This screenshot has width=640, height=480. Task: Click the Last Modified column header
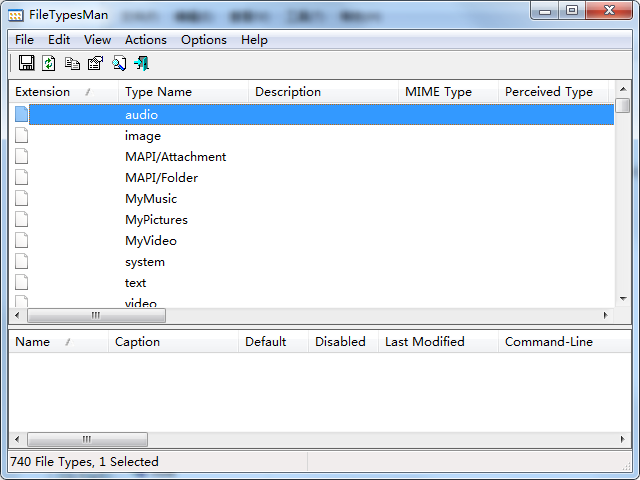click(438, 342)
